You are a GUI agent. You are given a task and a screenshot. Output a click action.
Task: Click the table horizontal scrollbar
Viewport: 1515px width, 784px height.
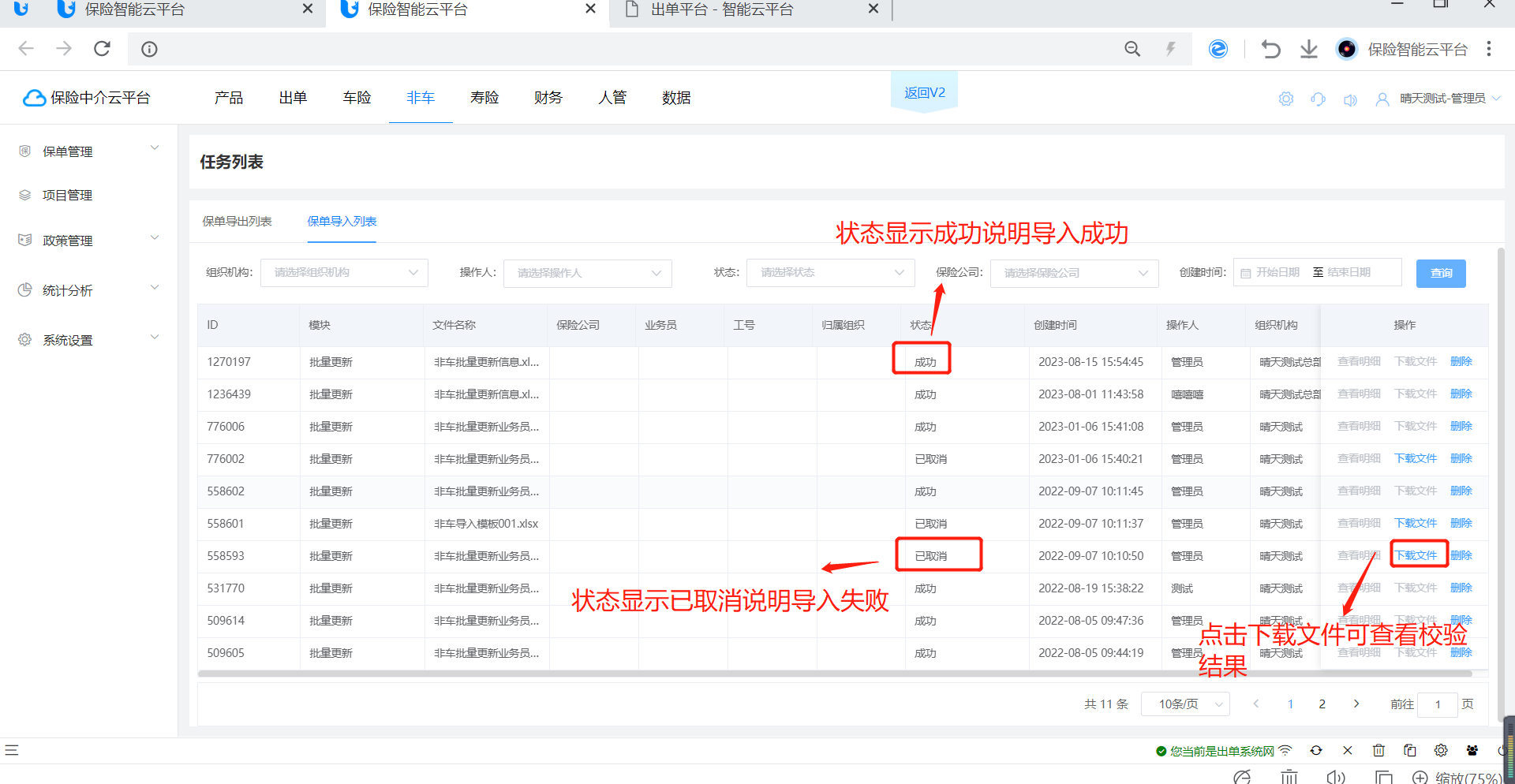pyautogui.click(x=834, y=674)
